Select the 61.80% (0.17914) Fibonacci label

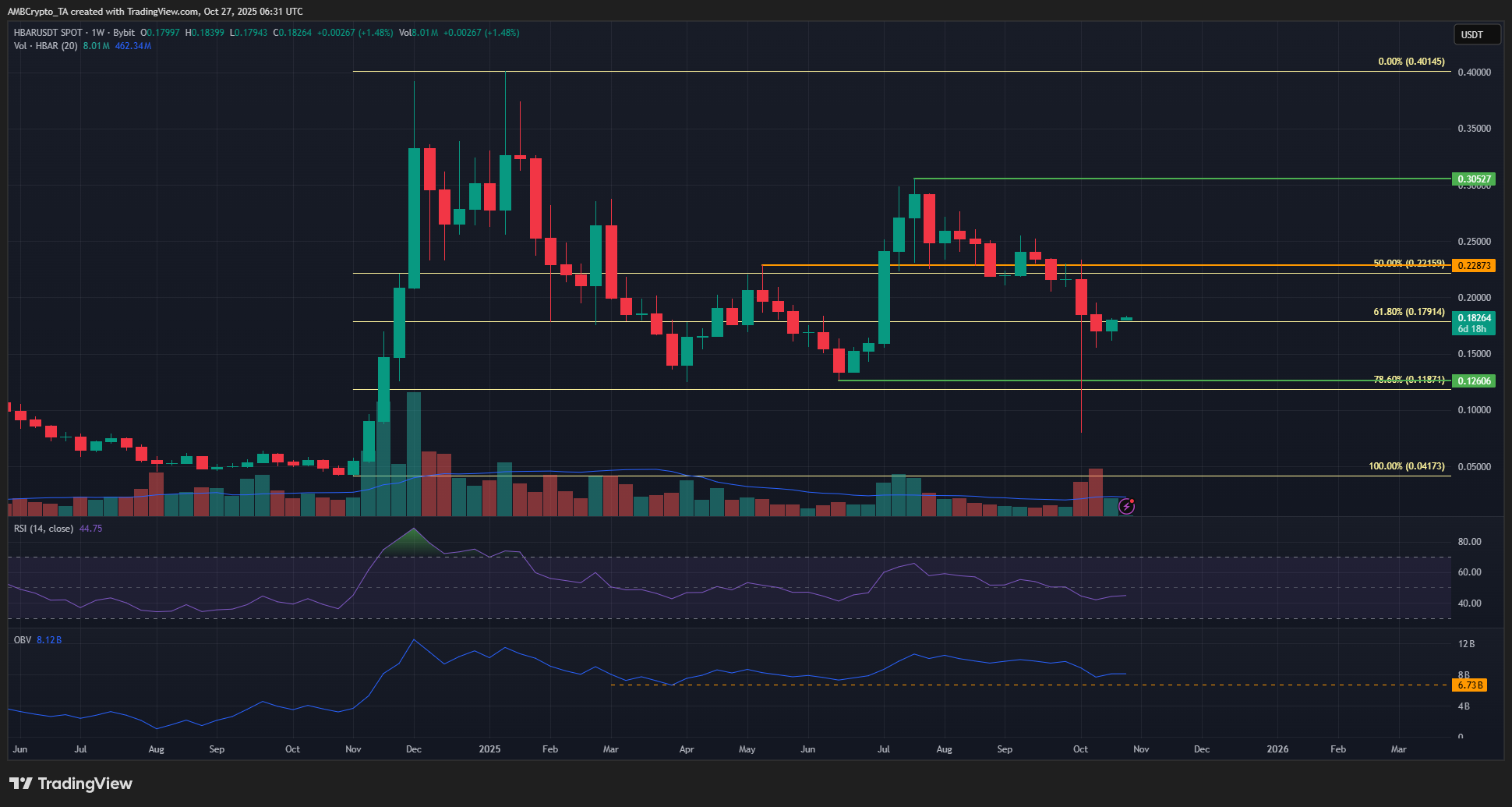[1408, 312]
